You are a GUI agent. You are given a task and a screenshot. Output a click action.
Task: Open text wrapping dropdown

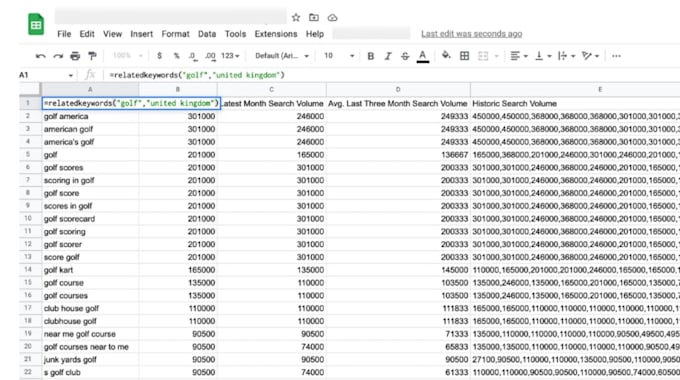[x=567, y=56]
